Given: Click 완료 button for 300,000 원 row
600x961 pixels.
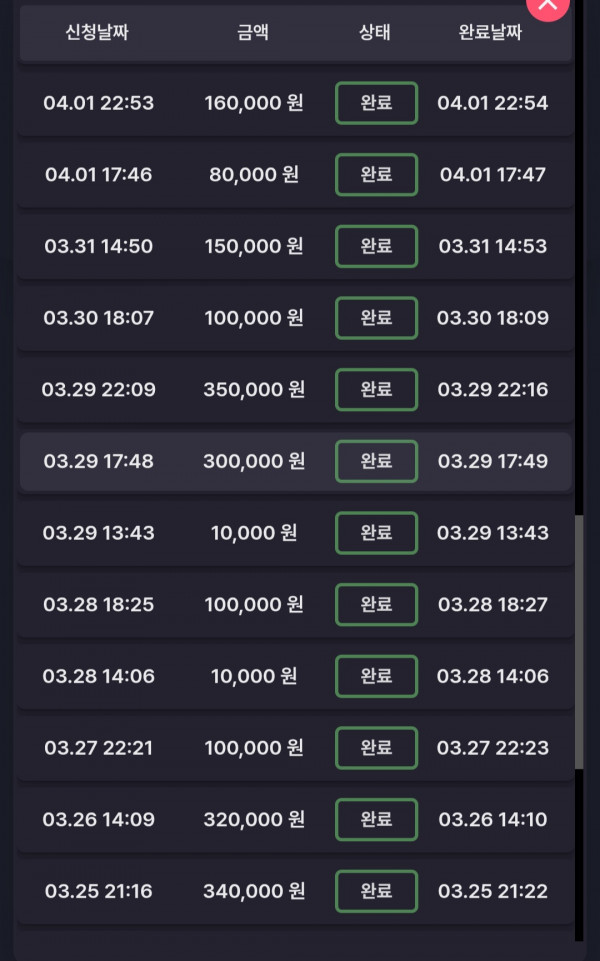Looking at the screenshot, I should 376,461.
